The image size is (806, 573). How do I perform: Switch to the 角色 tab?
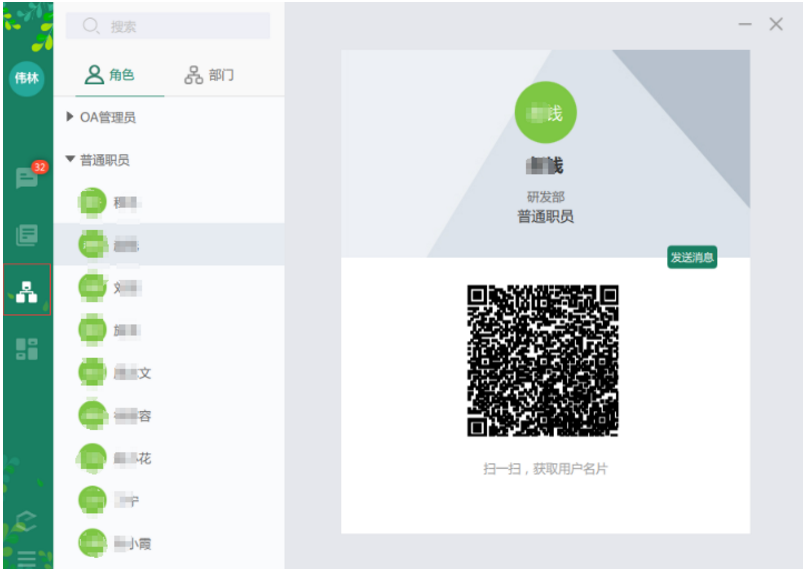coord(109,75)
